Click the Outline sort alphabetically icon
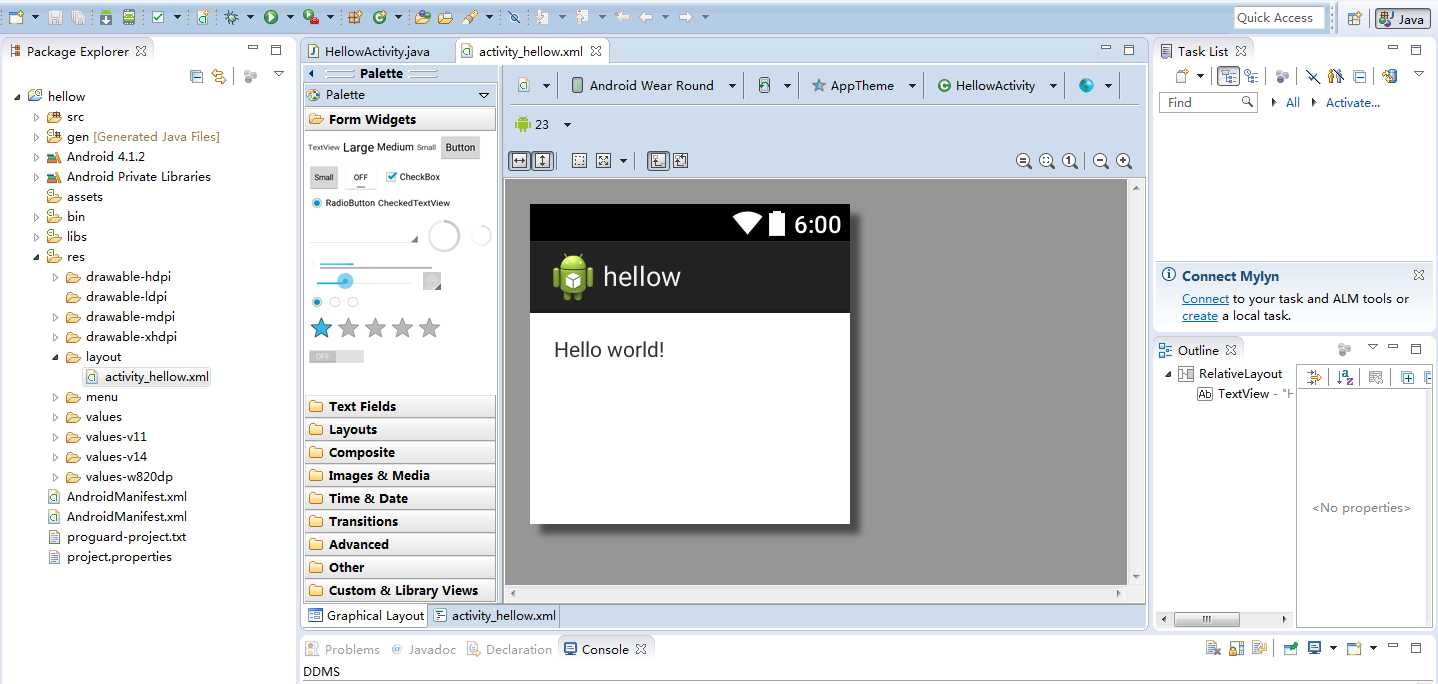Screen dimensions: 1438x684 (x=1345, y=377)
